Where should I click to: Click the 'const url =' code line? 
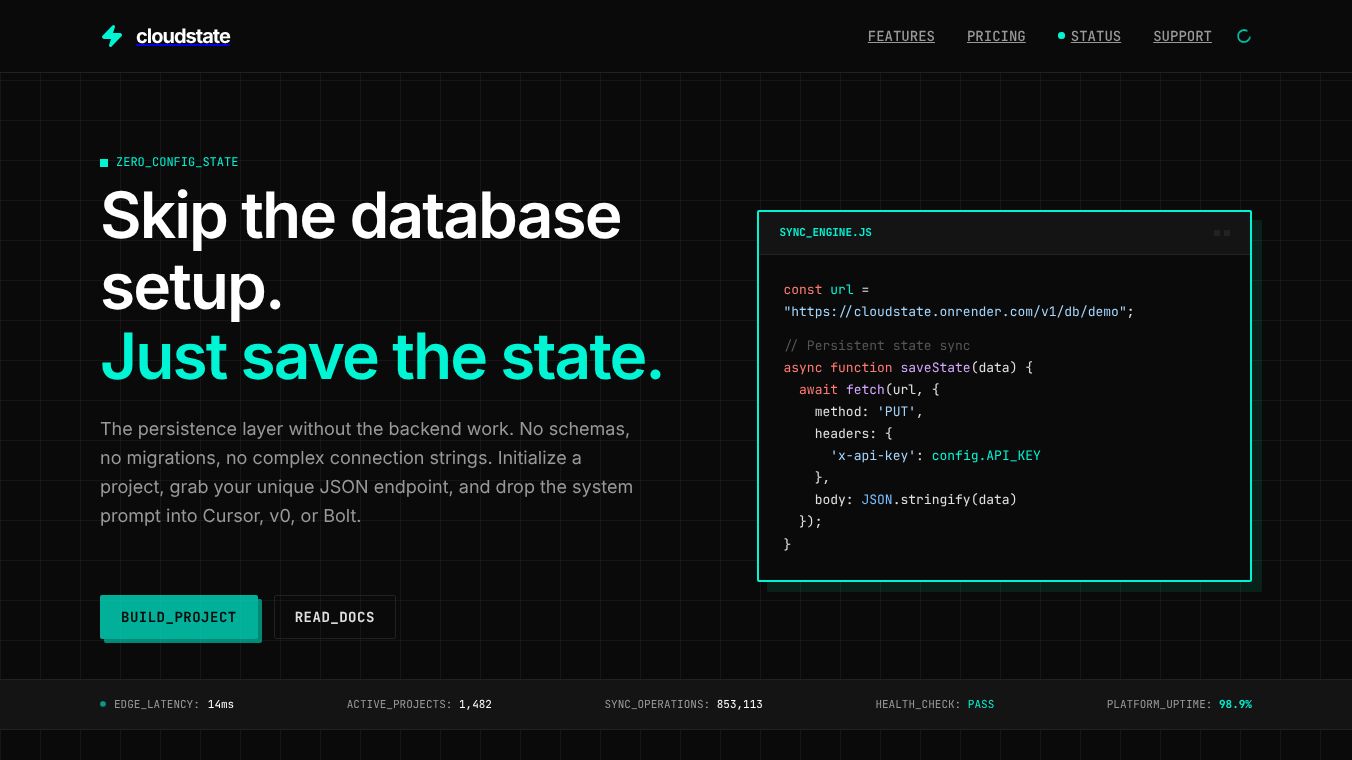click(x=826, y=289)
